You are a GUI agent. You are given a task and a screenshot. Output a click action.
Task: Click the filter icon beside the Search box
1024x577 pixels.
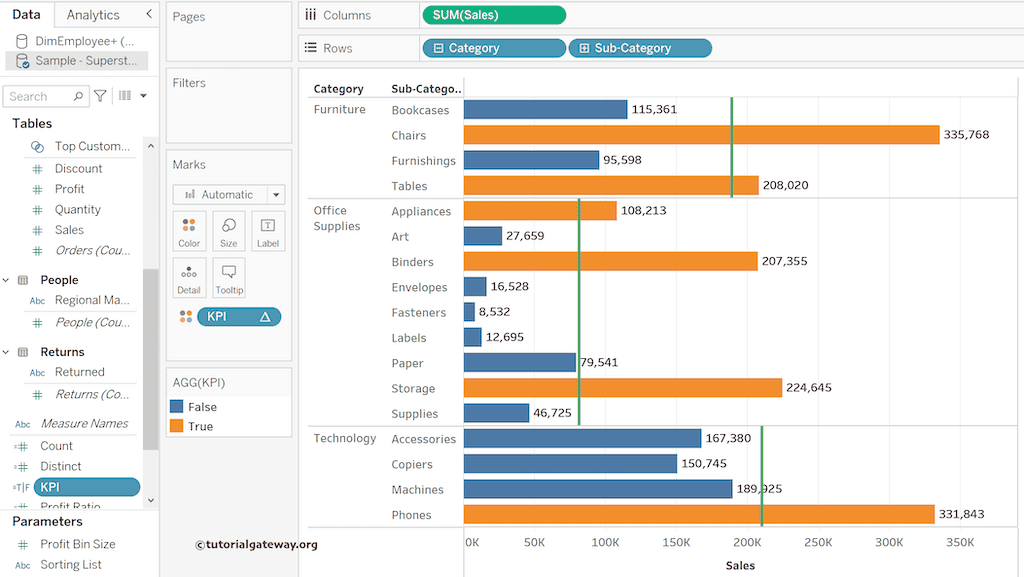point(99,95)
